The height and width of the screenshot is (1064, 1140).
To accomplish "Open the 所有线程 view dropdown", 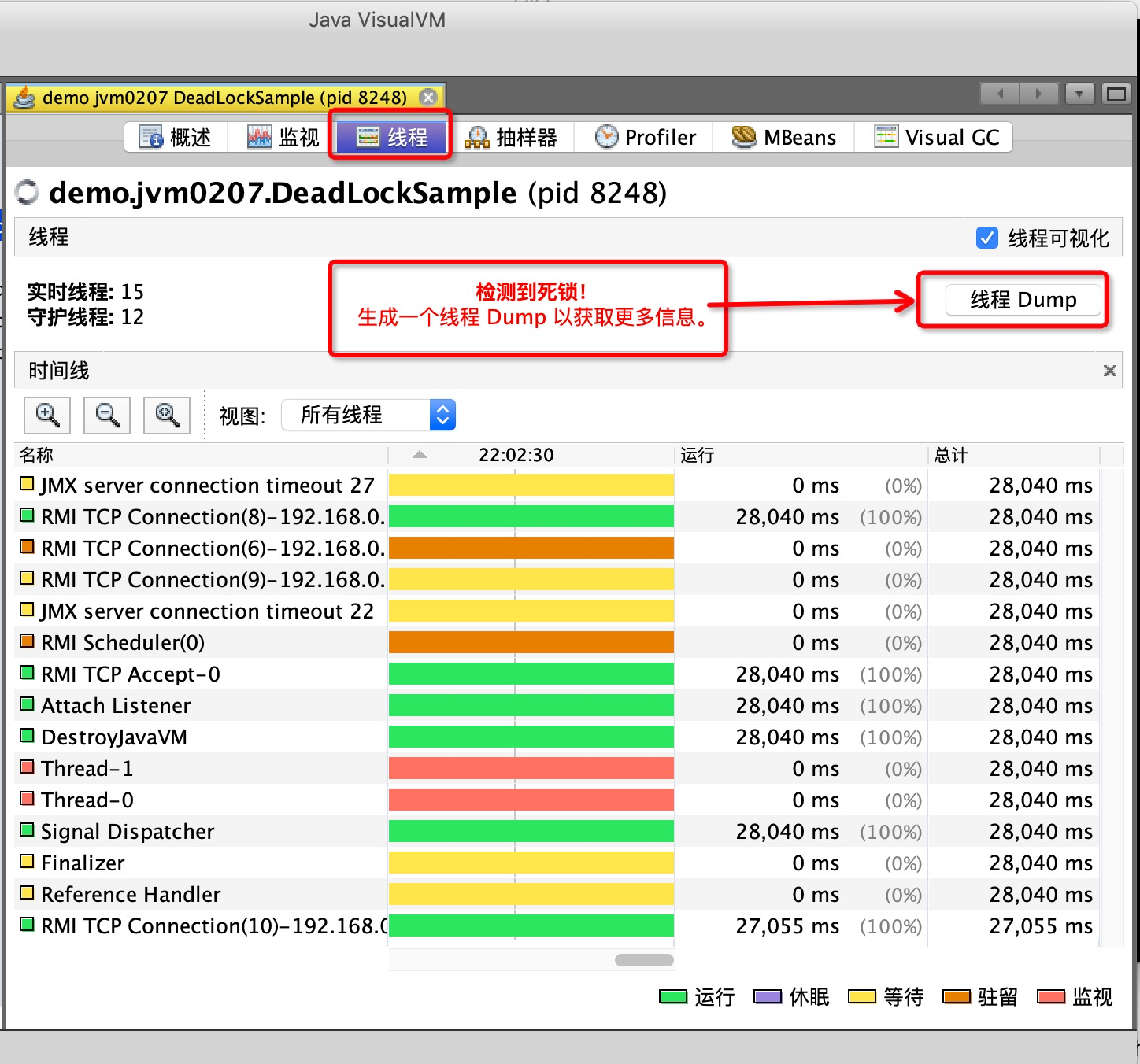I will pos(368,415).
